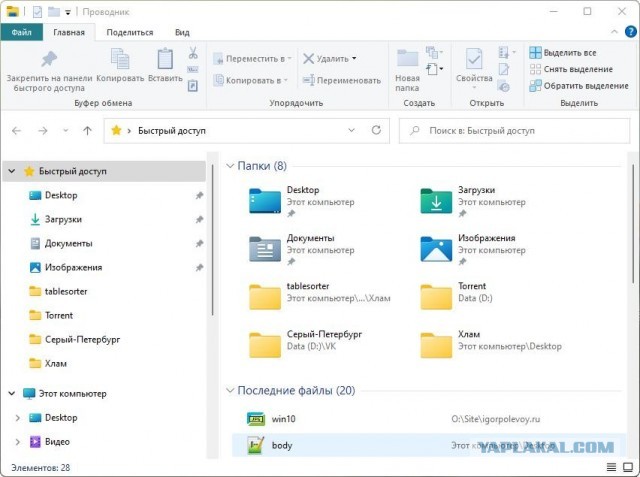Click the search box for Быстрый доступ
The image size is (640, 477).
click(514, 131)
